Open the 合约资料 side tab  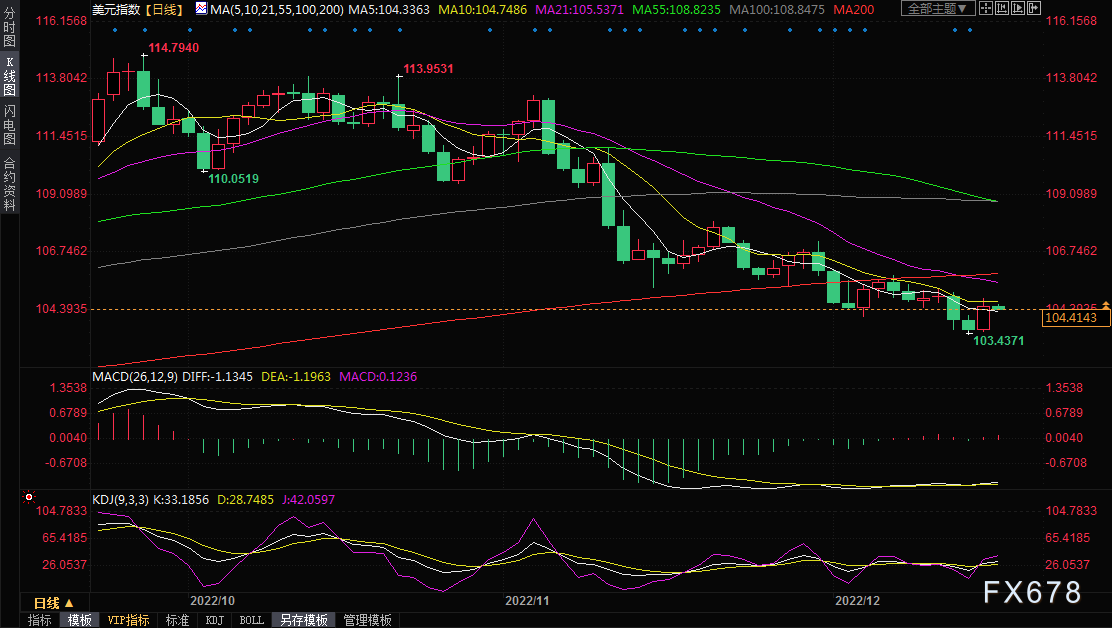point(9,183)
